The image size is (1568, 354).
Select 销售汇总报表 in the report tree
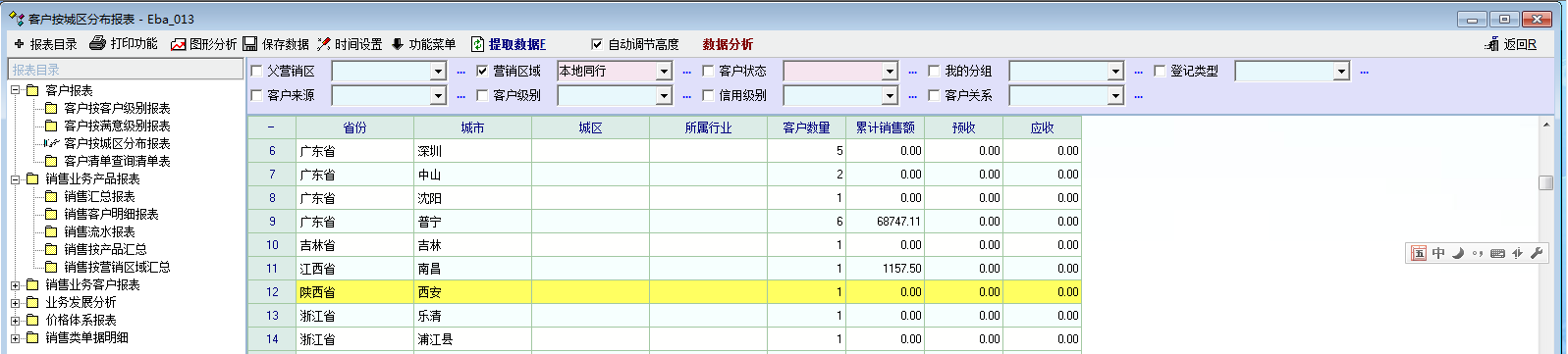pyautogui.click(x=99, y=196)
